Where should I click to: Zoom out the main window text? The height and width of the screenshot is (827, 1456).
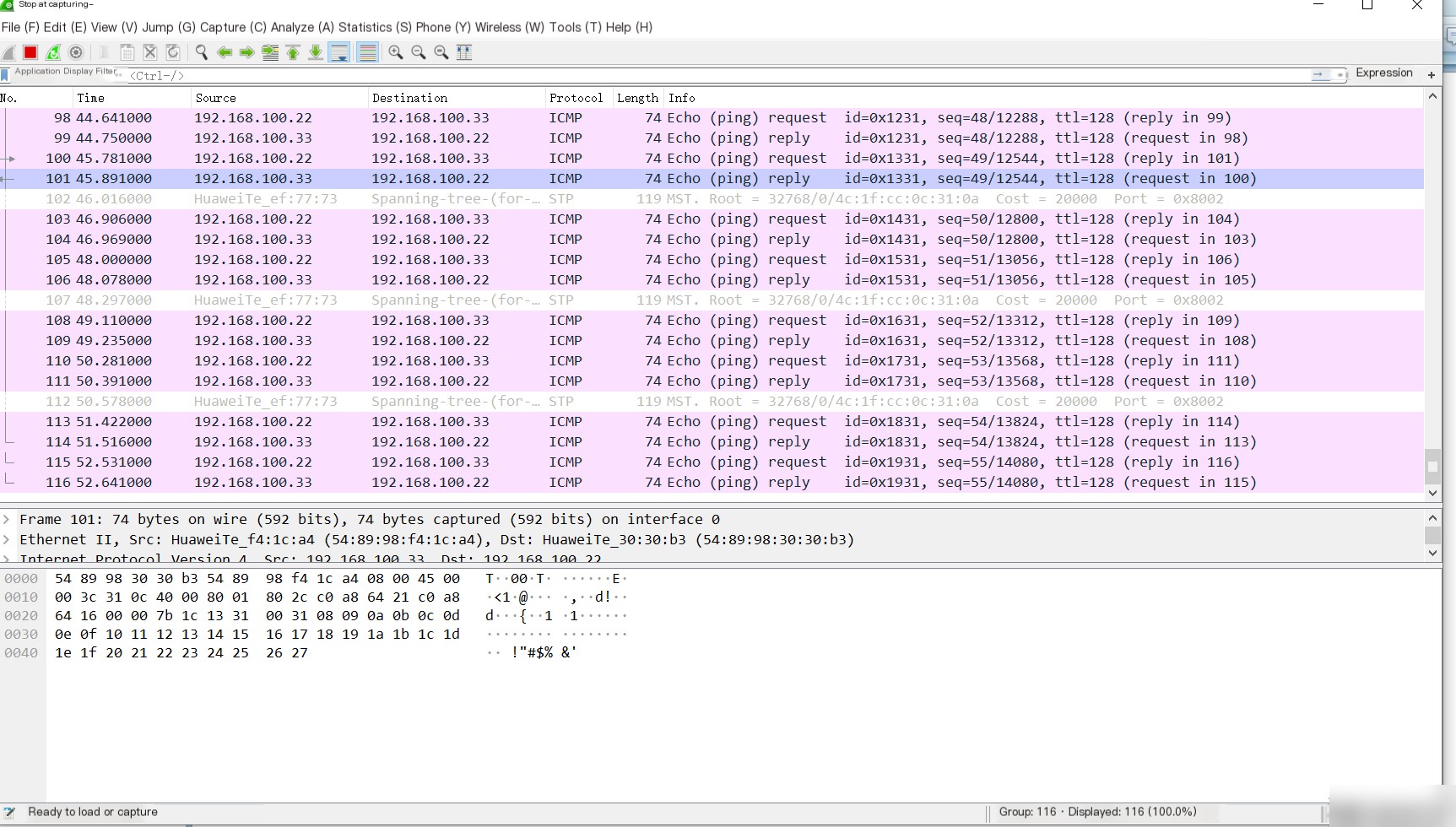418,52
